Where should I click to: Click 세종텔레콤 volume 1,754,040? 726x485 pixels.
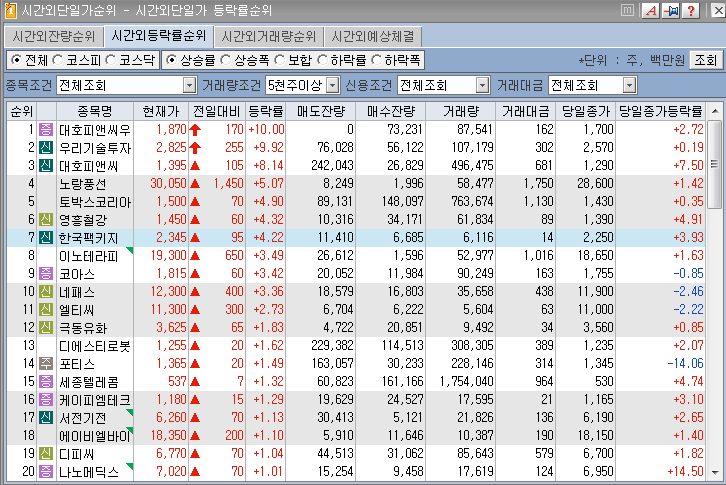(467, 382)
